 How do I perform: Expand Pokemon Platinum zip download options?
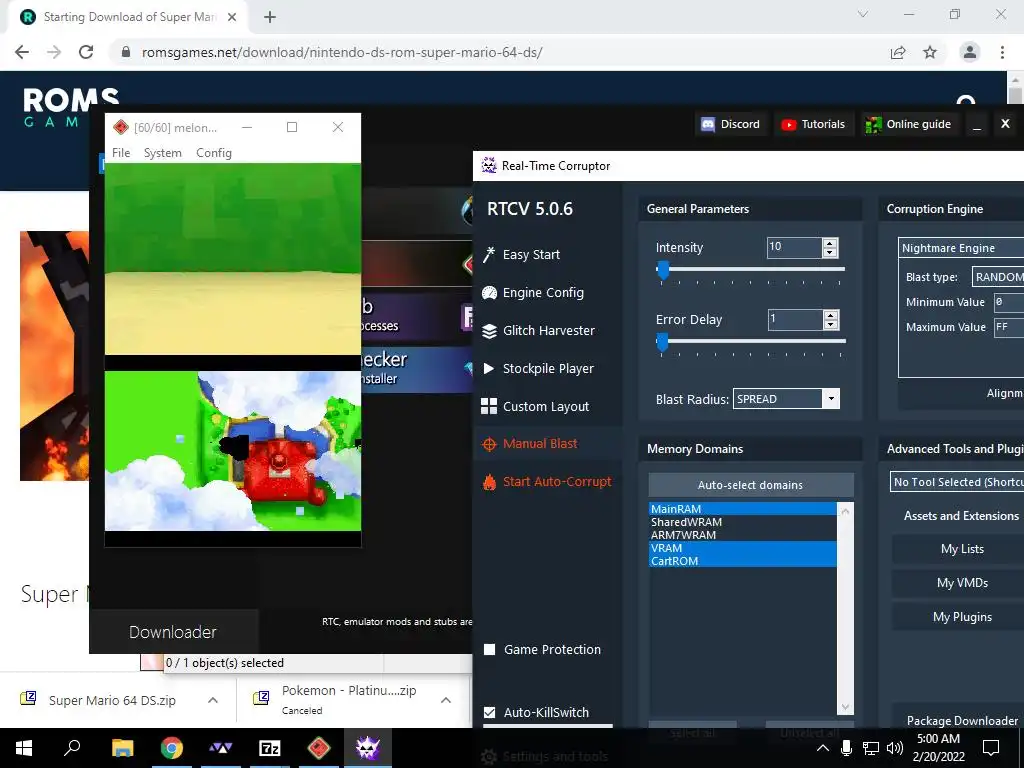pos(446,700)
